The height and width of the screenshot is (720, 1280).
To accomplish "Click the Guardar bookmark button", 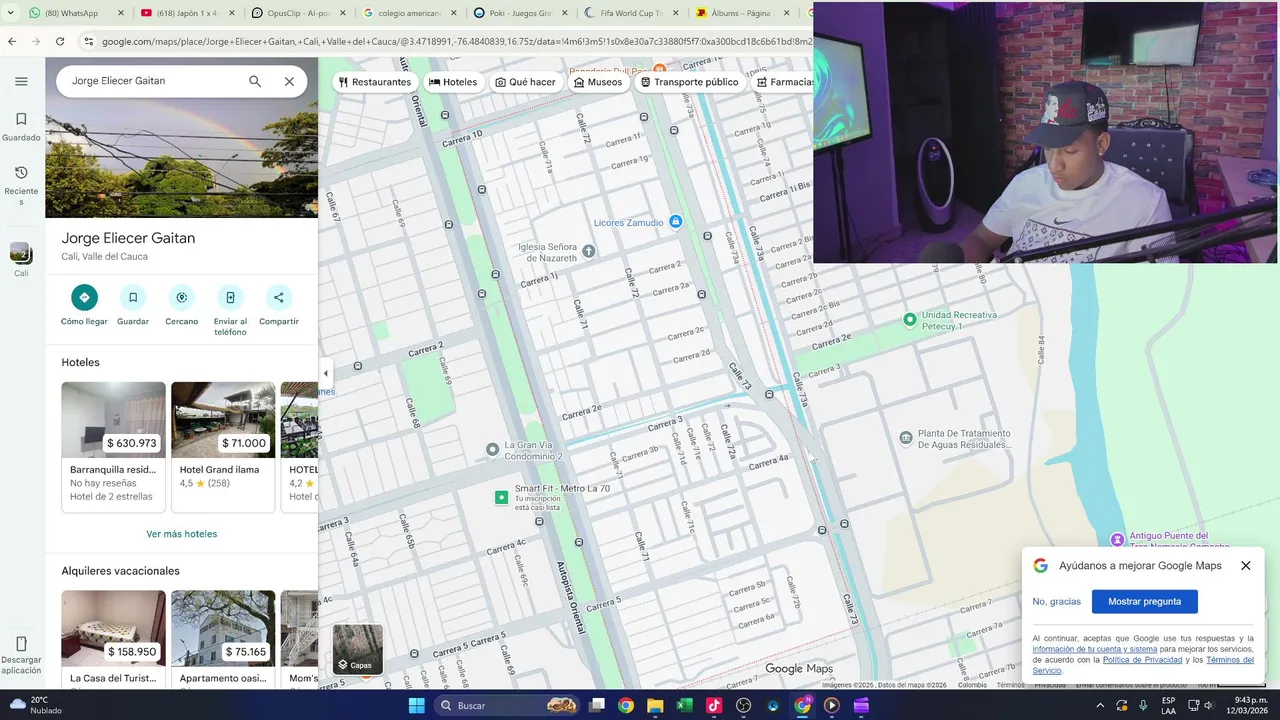I will click(133, 297).
